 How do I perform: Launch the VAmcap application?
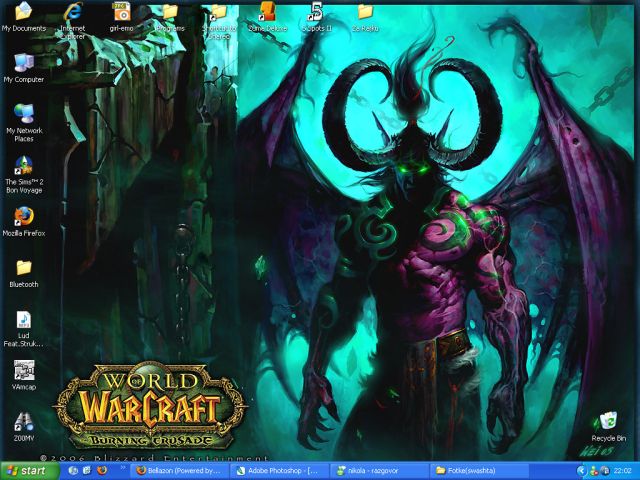coord(23,370)
